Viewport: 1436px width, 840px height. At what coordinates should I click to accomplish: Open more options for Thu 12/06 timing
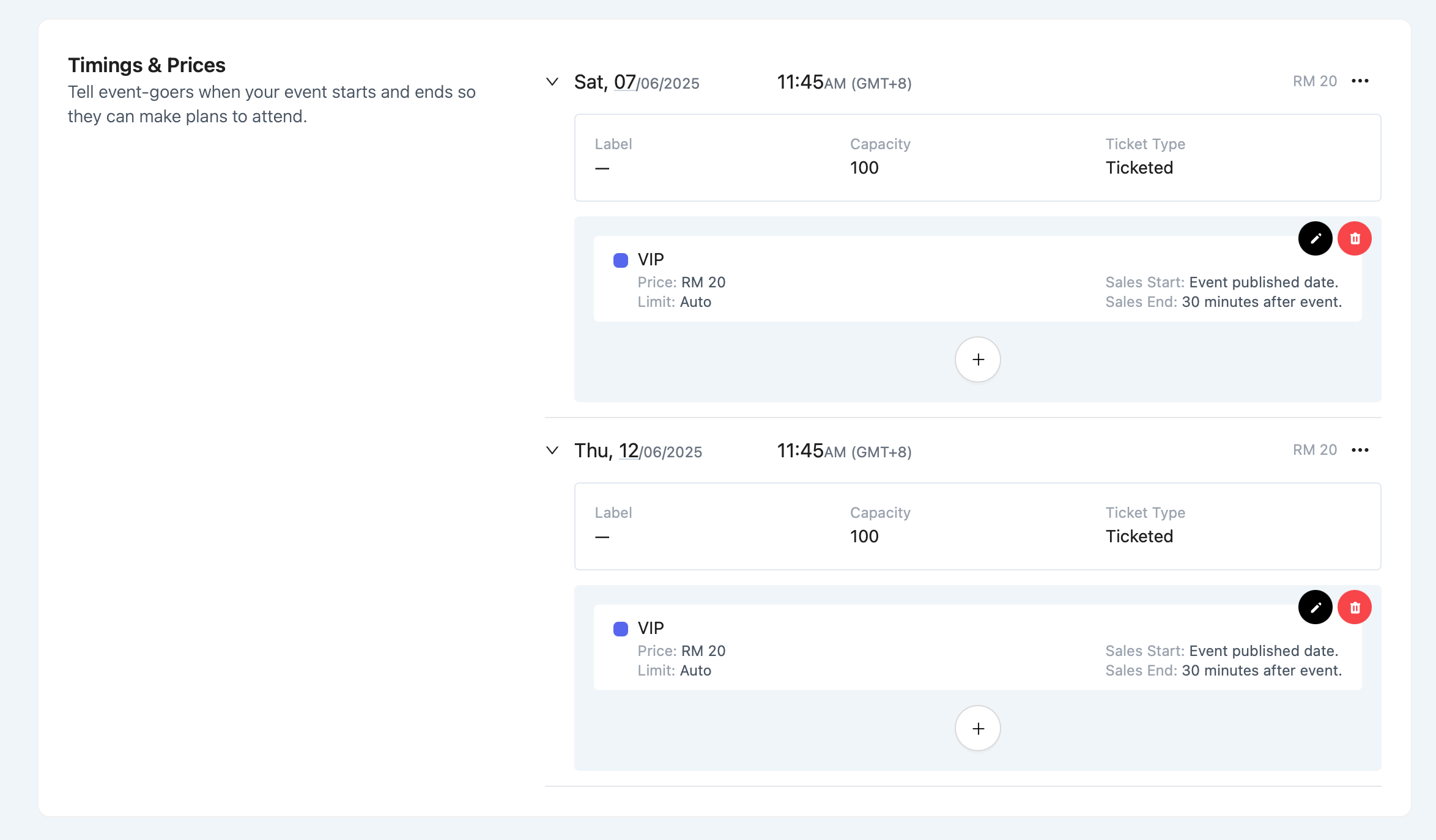[x=1360, y=450]
